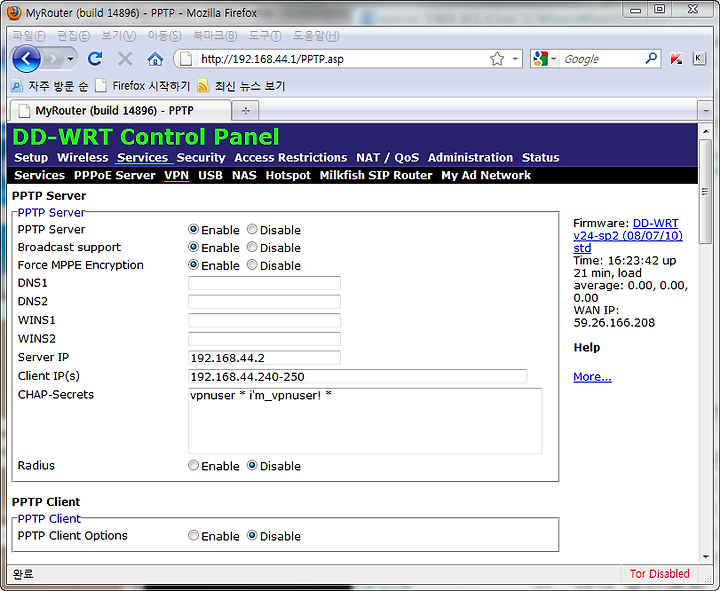Viewport: 720px width, 591px height.
Task: Open Access Restrictions tab
Action: point(291,158)
